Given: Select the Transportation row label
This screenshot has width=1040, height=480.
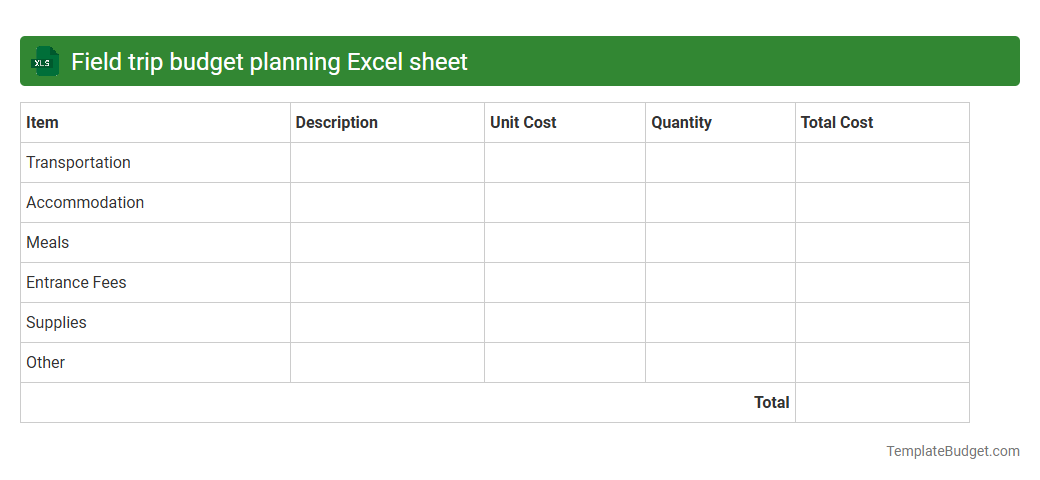Looking at the screenshot, I should coord(78,162).
